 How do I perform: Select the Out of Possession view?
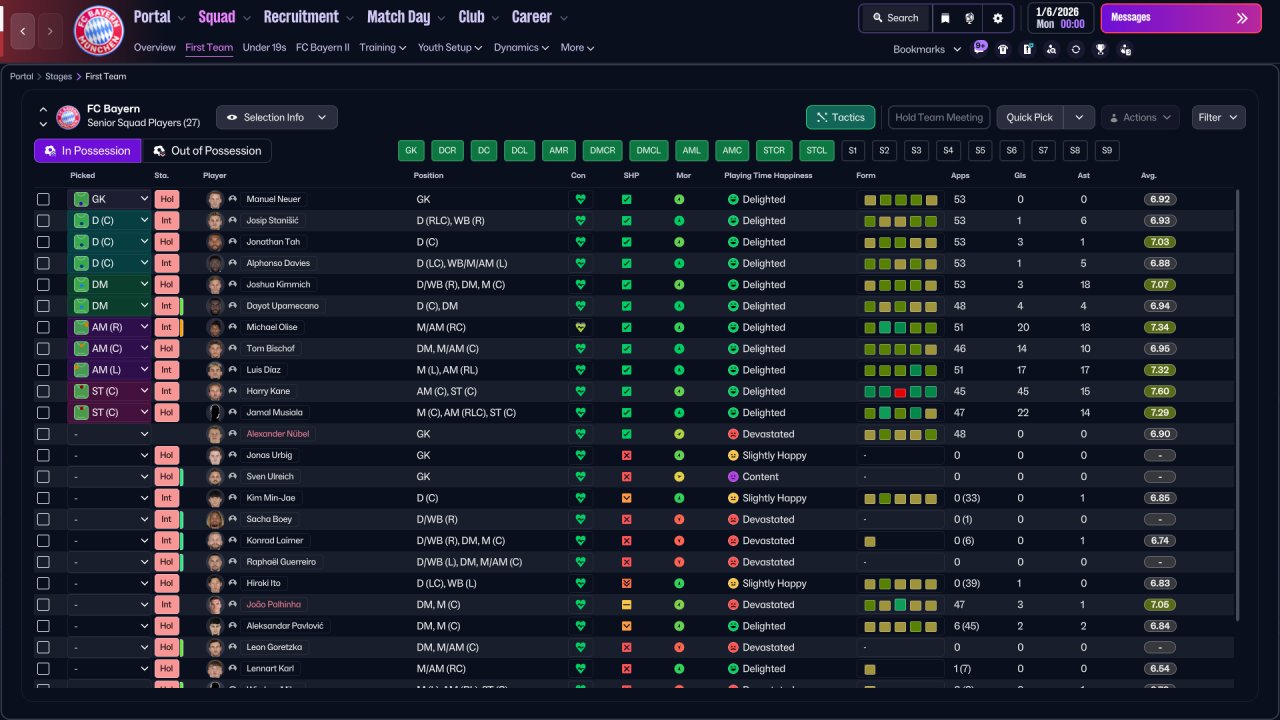pos(207,151)
